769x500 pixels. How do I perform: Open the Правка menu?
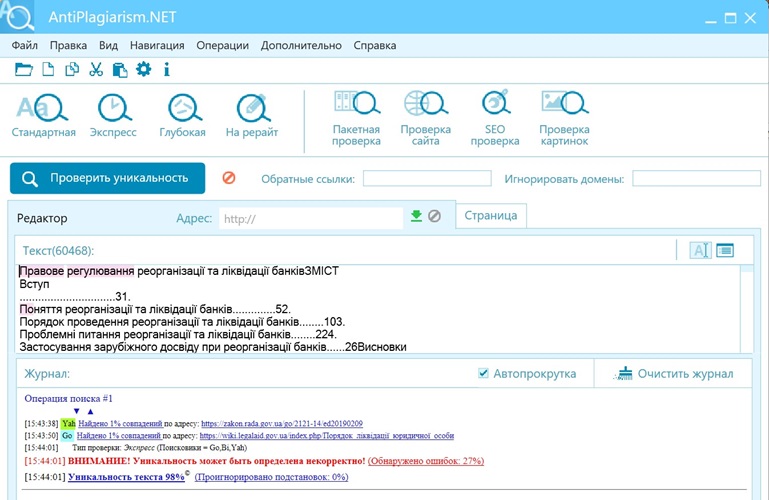[68, 46]
